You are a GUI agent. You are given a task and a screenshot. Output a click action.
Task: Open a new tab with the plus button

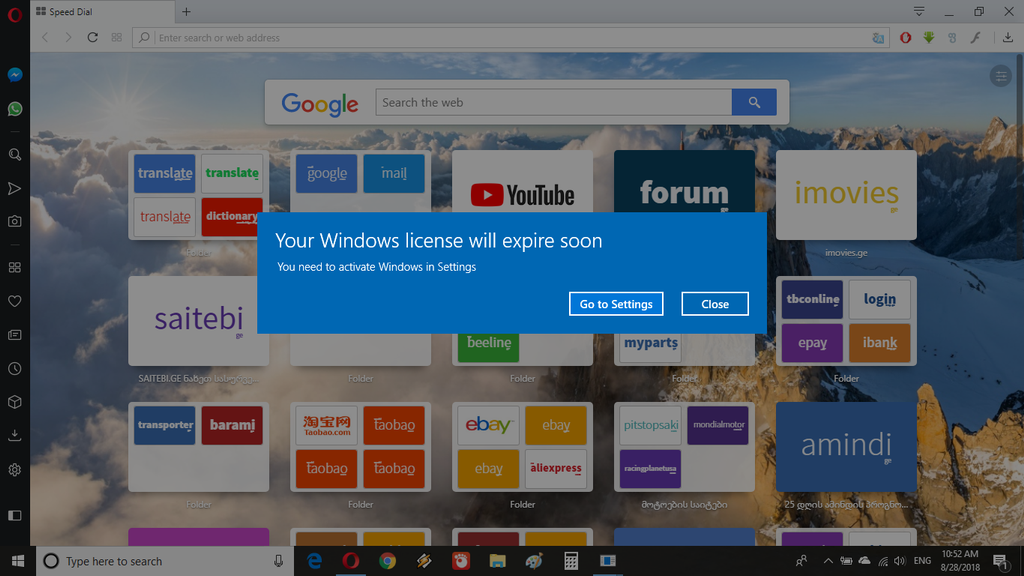click(186, 12)
